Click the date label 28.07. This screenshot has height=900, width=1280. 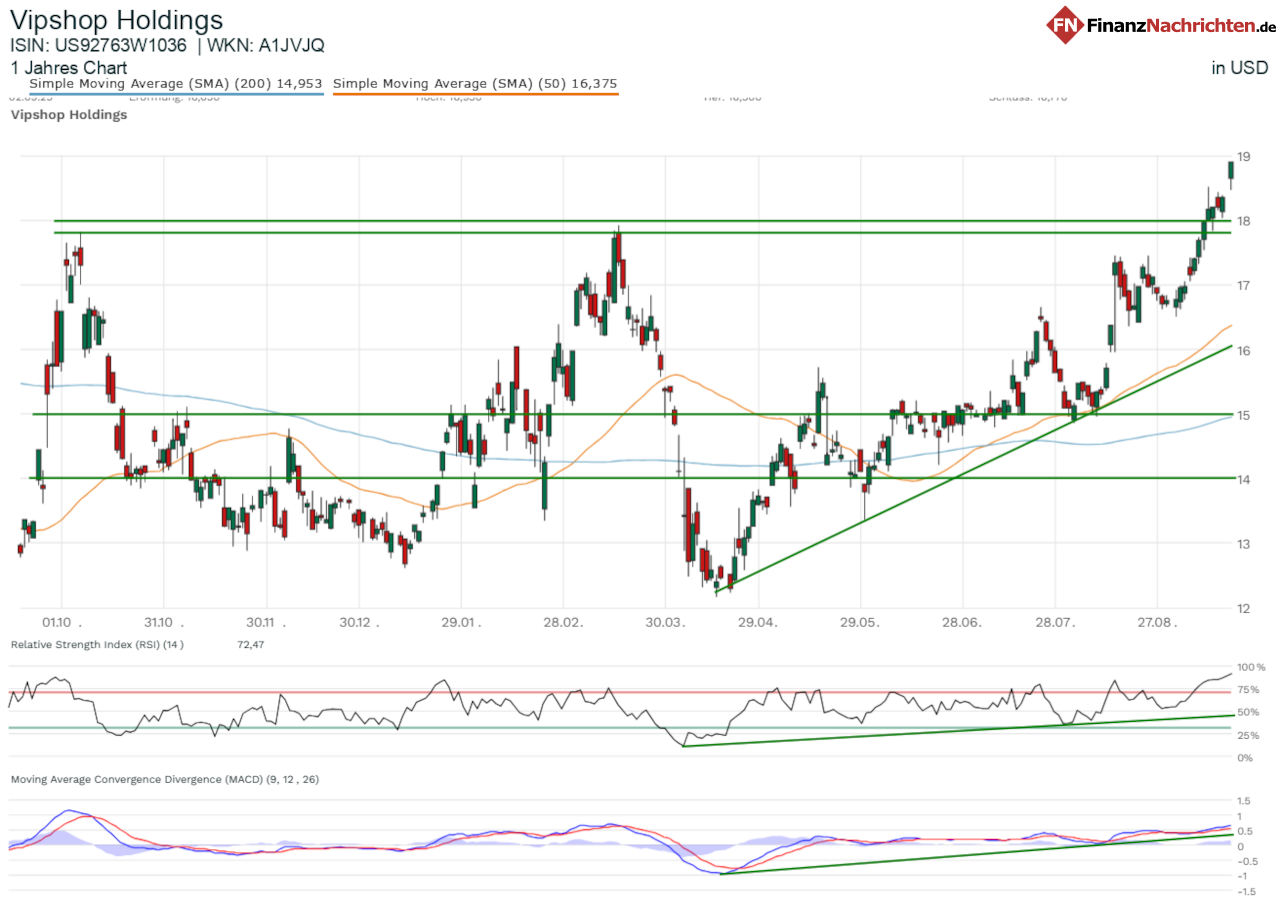point(1057,621)
